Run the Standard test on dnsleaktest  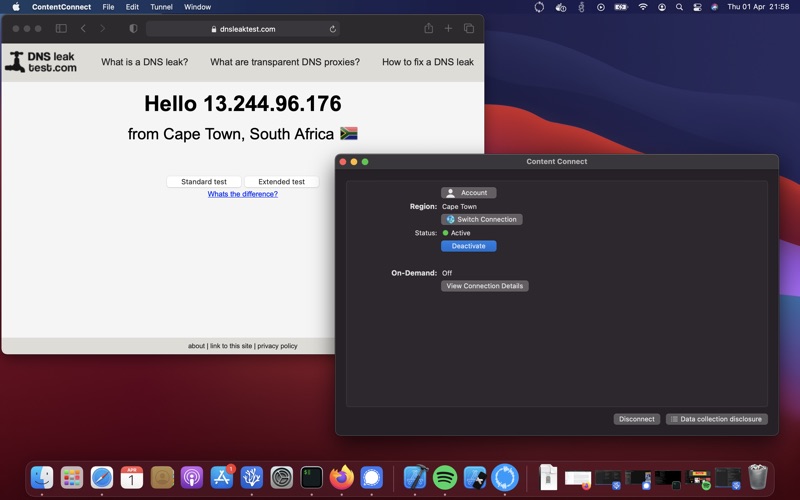pos(204,182)
